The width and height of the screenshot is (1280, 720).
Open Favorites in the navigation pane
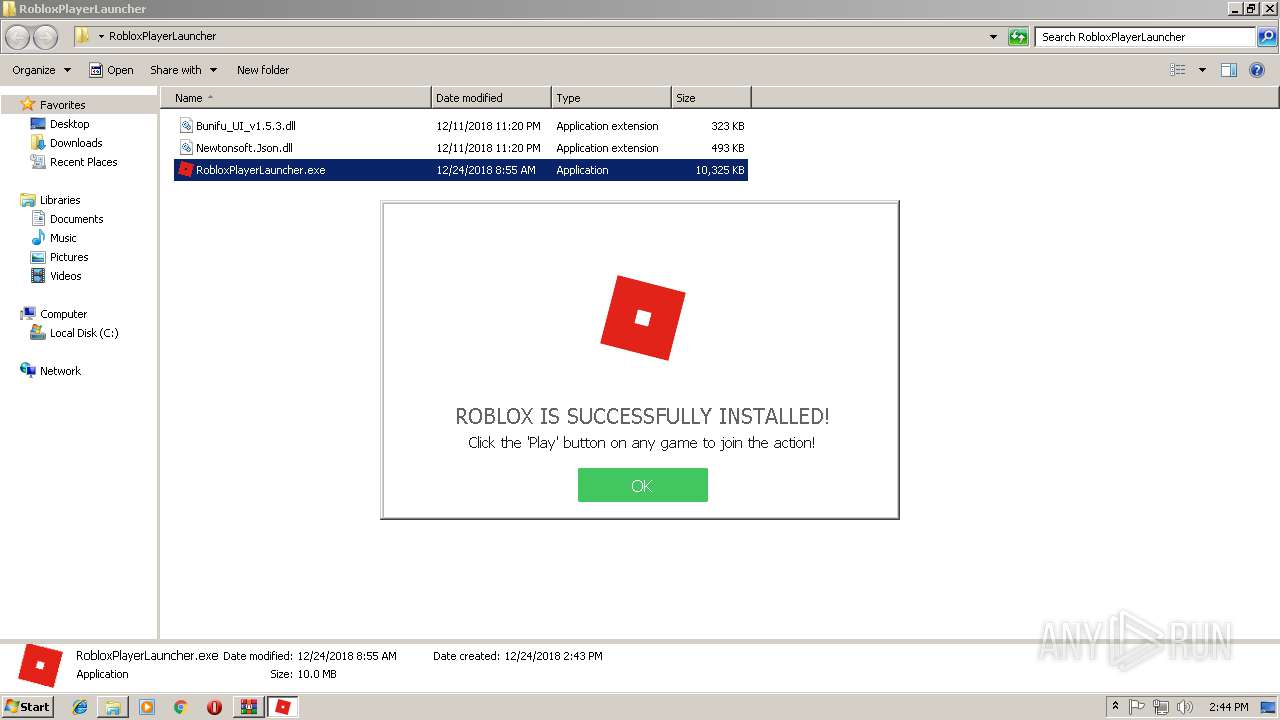tap(62, 105)
